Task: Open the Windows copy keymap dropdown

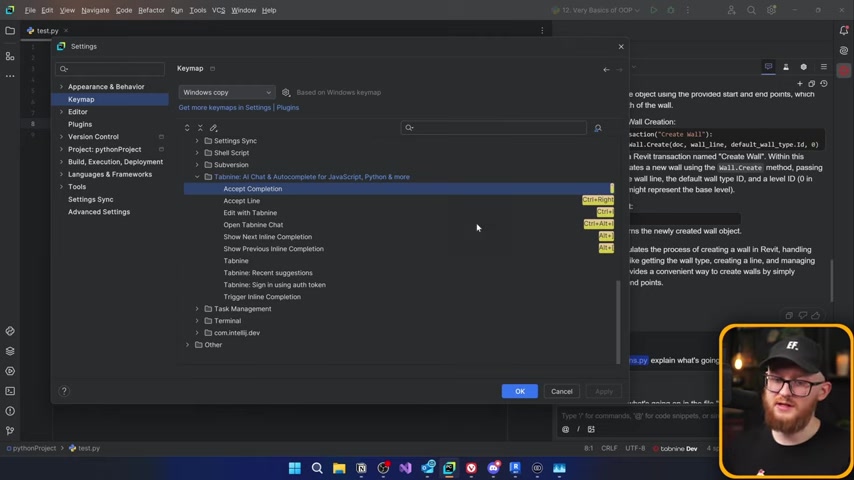Action: pos(227,93)
